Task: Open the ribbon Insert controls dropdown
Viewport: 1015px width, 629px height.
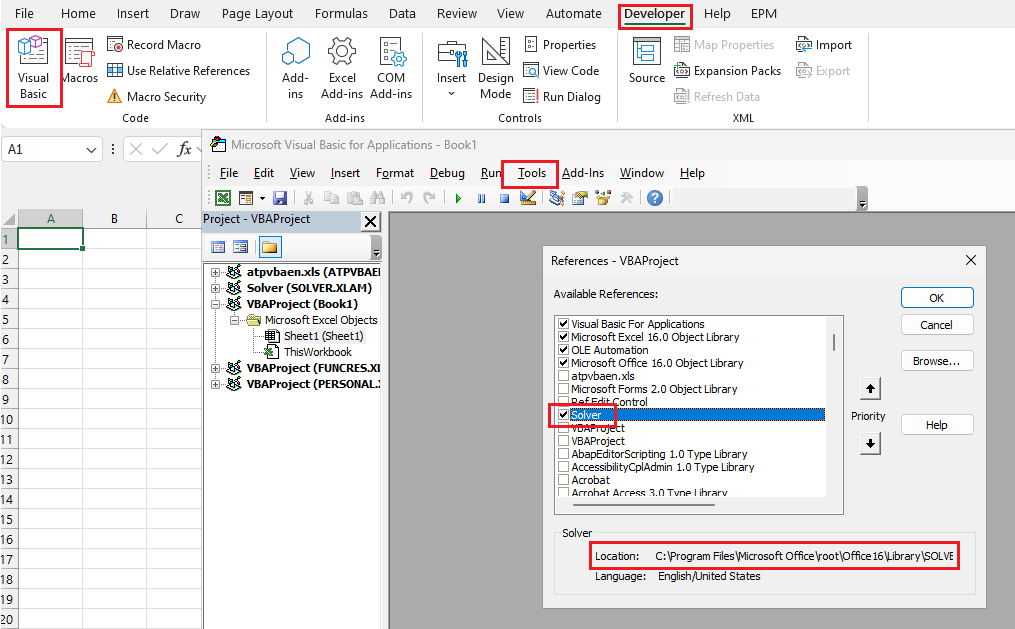Action: [451, 94]
